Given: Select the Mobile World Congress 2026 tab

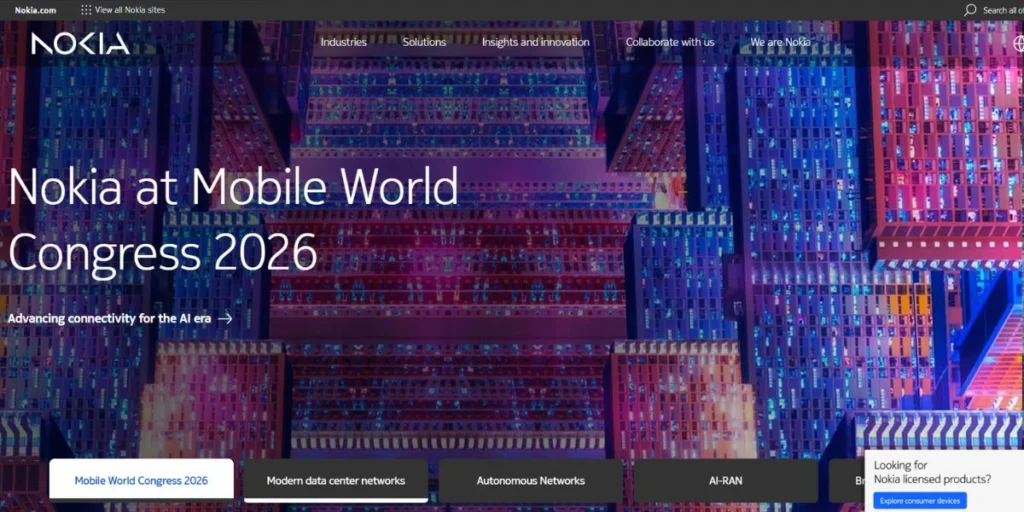Looking at the screenshot, I should (x=141, y=481).
